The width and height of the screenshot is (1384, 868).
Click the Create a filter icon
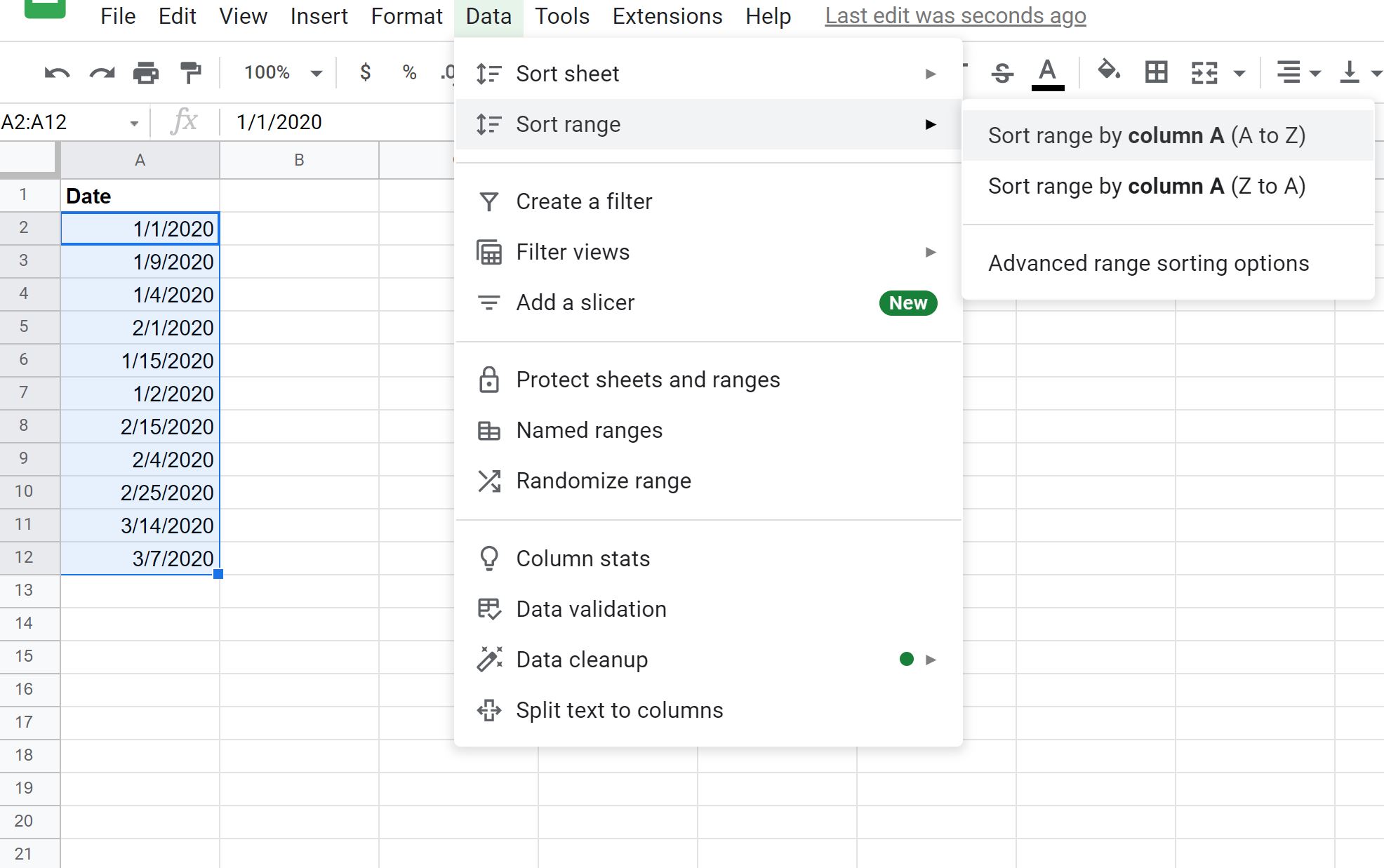[x=488, y=200]
